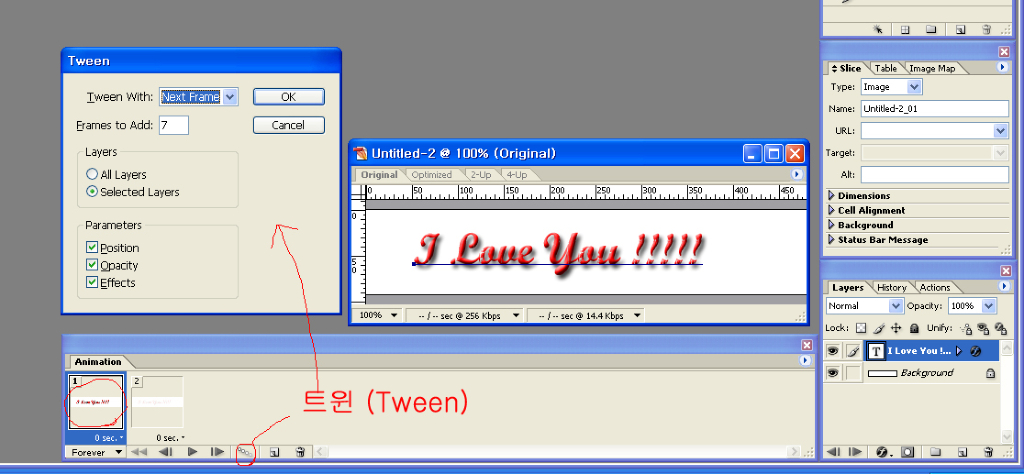This screenshot has height=474, width=1024.
Task: Click OK in Tween dialog
Action: tap(289, 97)
